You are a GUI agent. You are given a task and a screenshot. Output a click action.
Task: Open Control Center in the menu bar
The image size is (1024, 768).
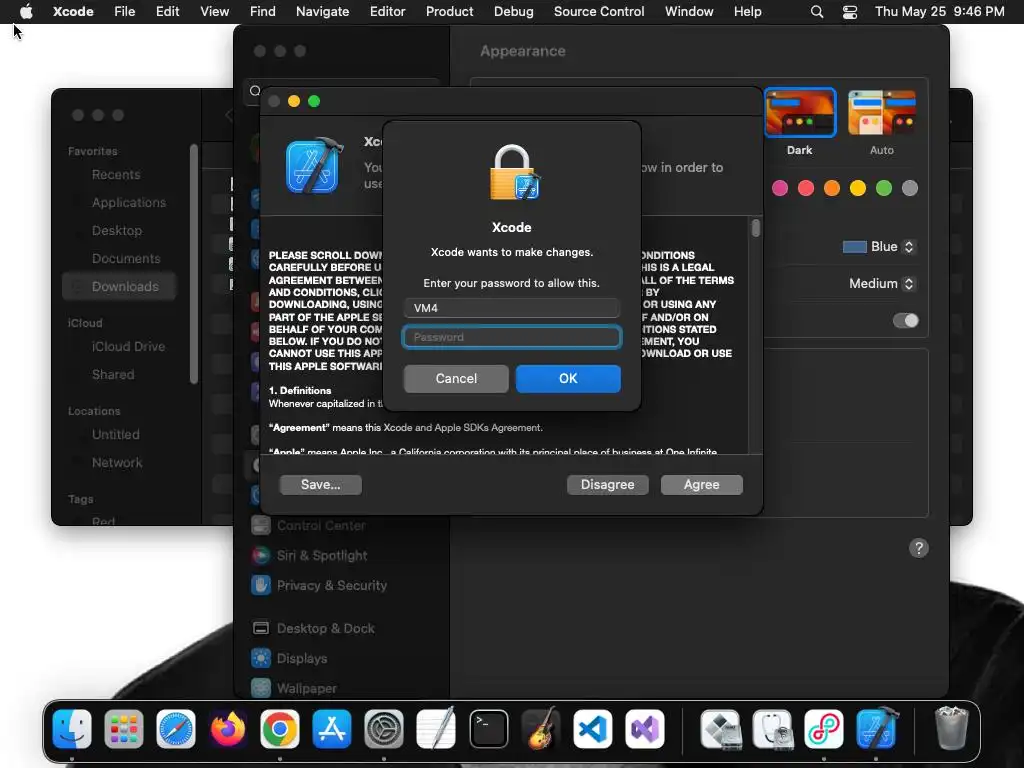850,11
